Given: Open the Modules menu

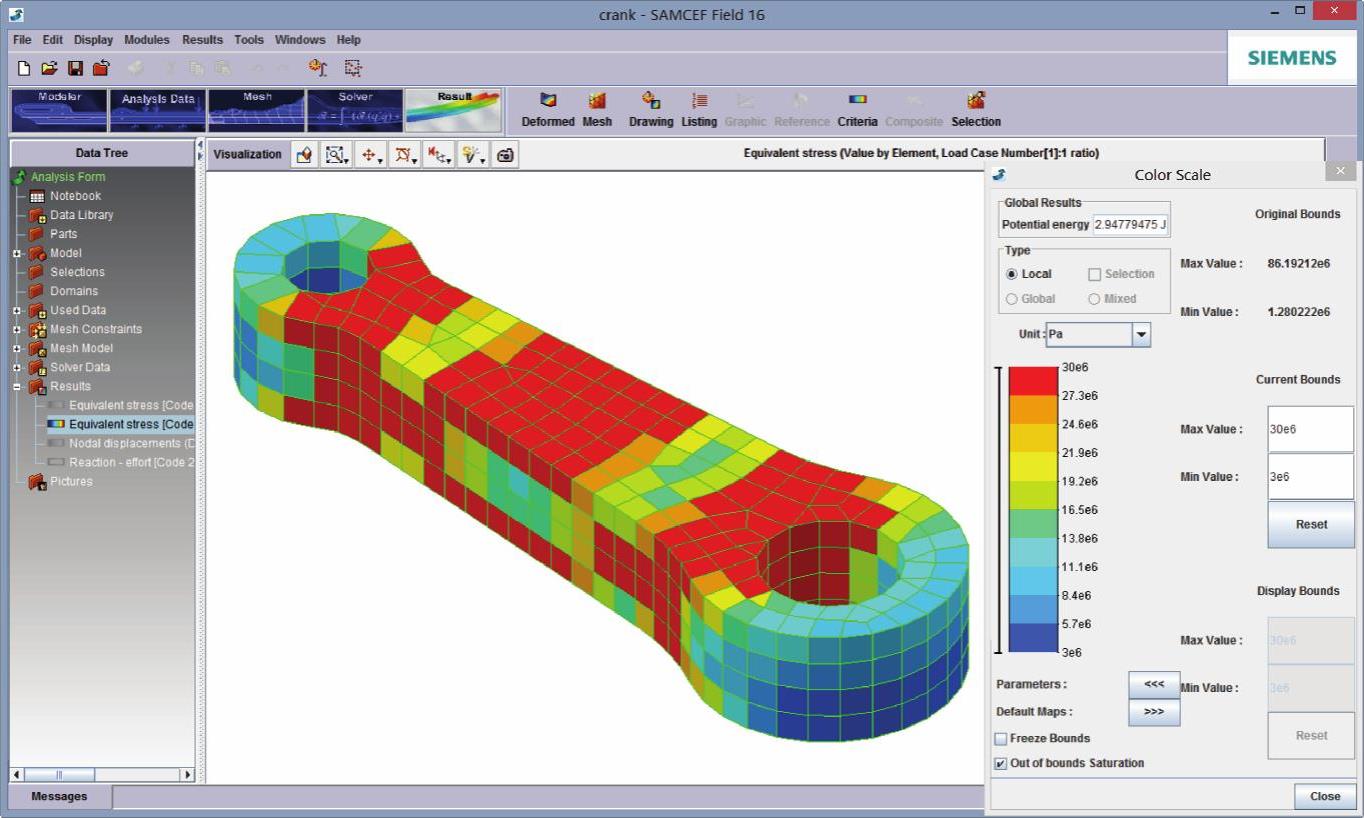Looking at the screenshot, I should click(x=146, y=40).
